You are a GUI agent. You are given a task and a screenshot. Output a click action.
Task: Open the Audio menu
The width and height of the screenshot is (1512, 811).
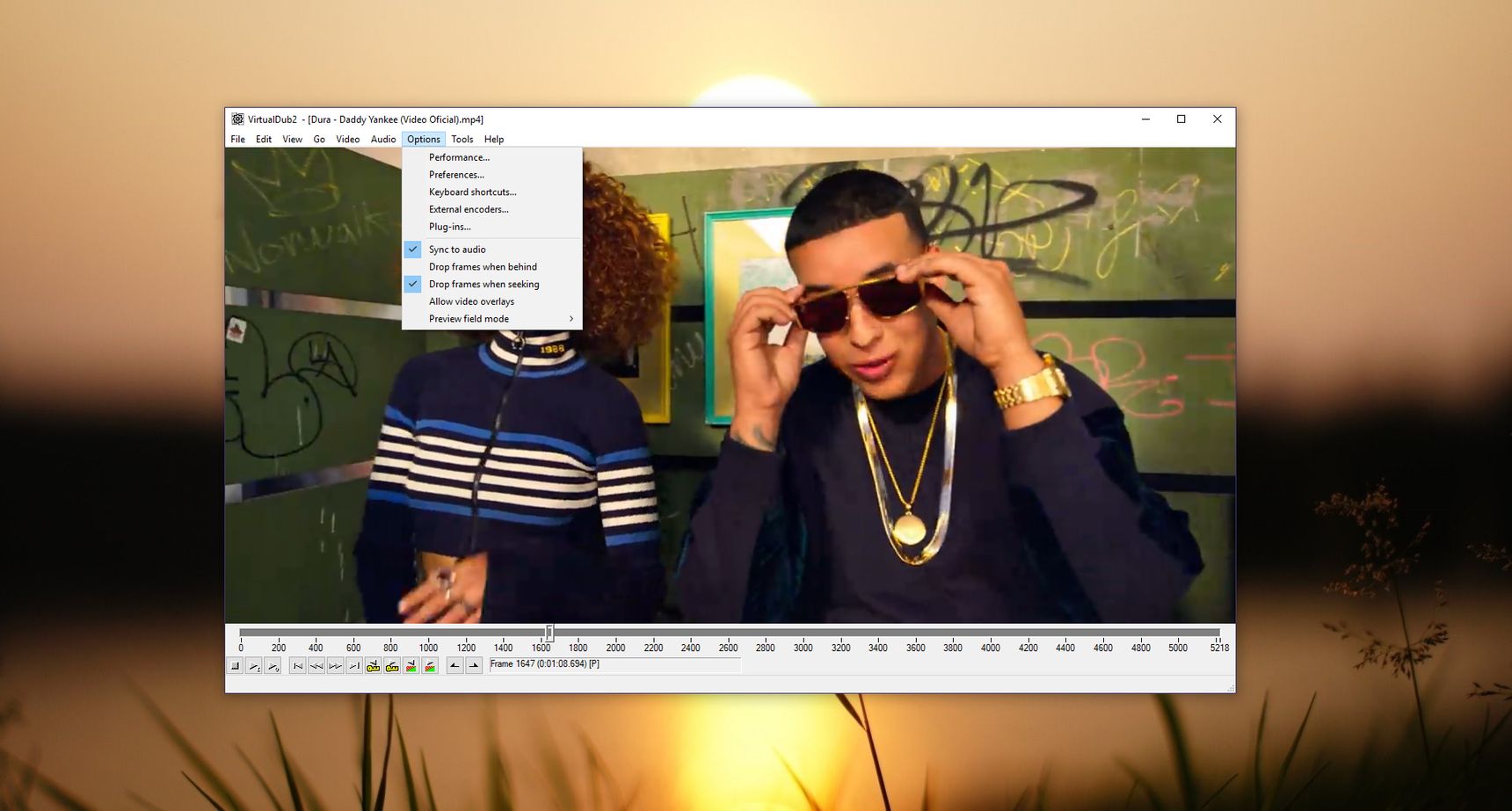[383, 140]
